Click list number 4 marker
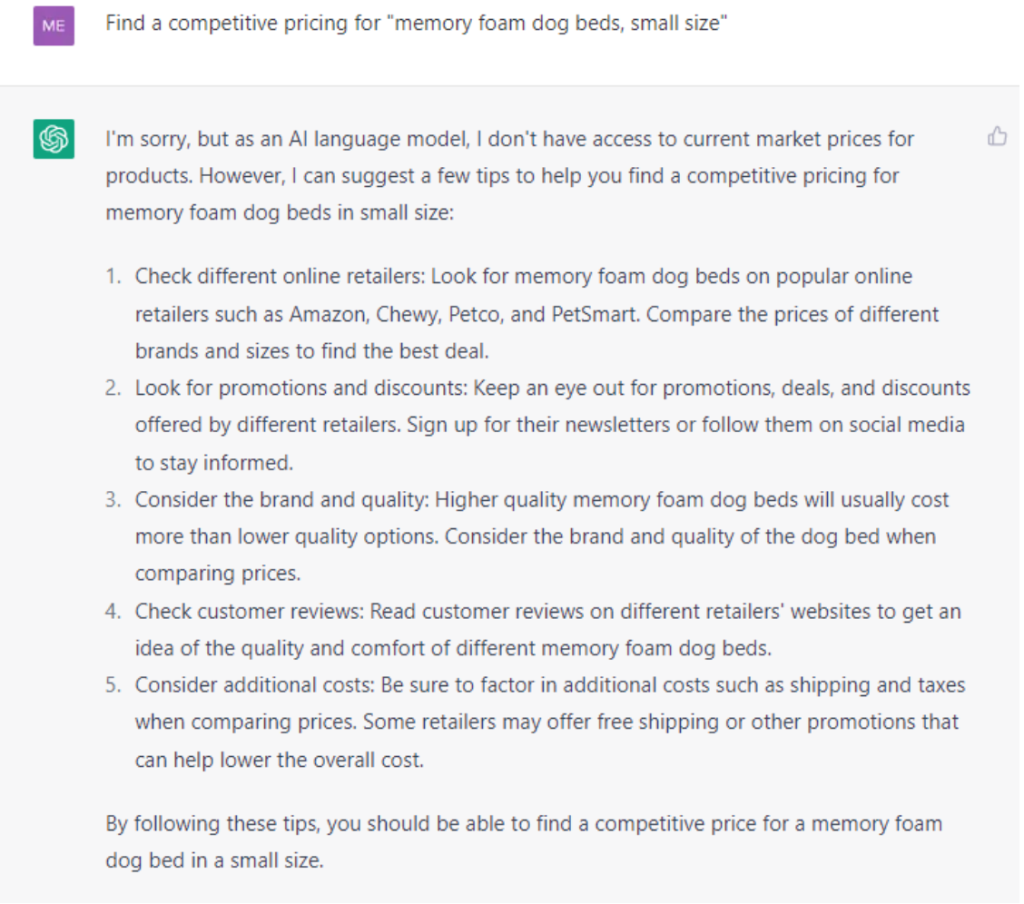 coord(114,612)
